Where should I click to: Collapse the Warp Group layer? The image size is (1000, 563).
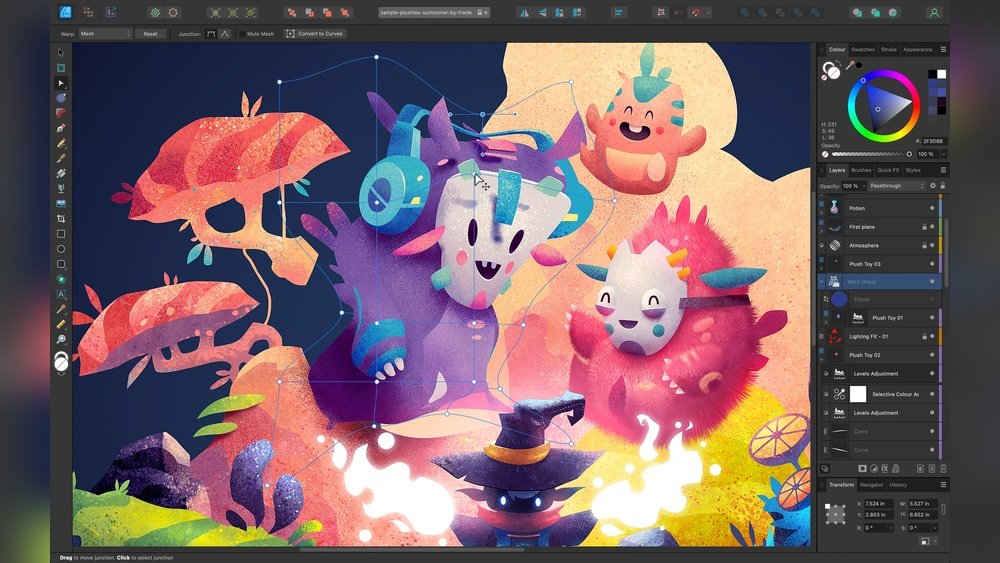pos(821,281)
